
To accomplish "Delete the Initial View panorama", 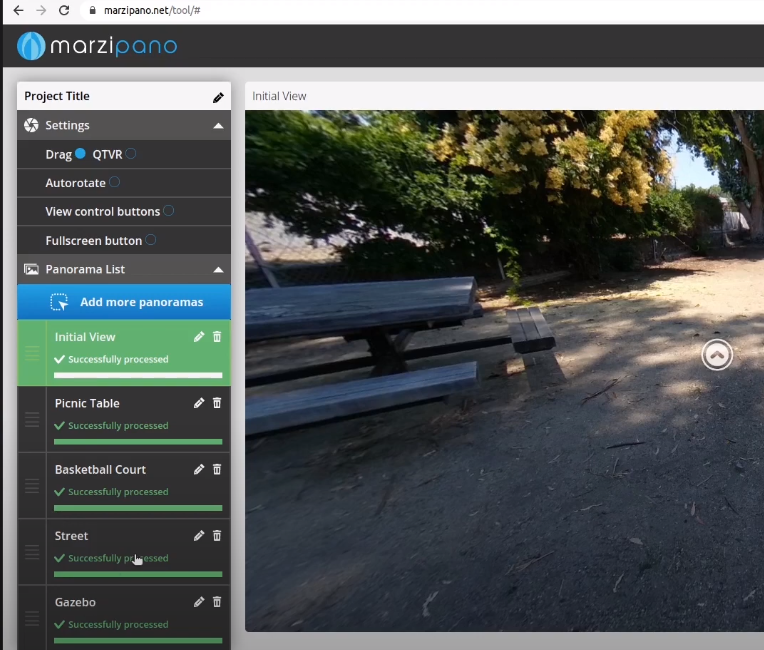I will 217,337.
